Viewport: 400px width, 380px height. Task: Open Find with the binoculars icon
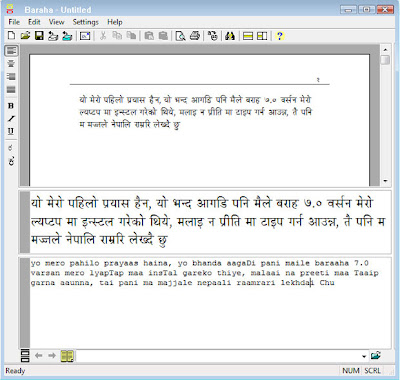230,36
